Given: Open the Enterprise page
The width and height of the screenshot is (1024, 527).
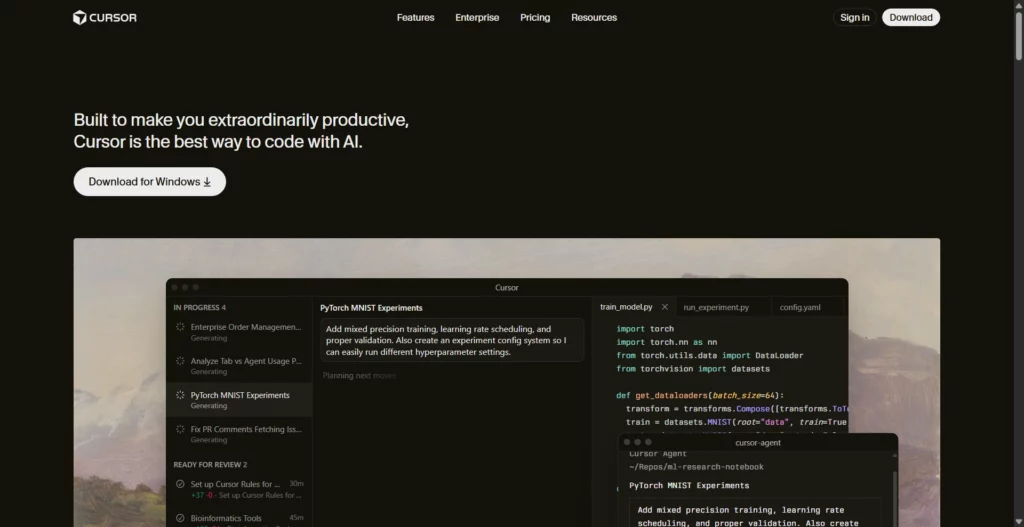Looking at the screenshot, I should pyautogui.click(x=477, y=18).
